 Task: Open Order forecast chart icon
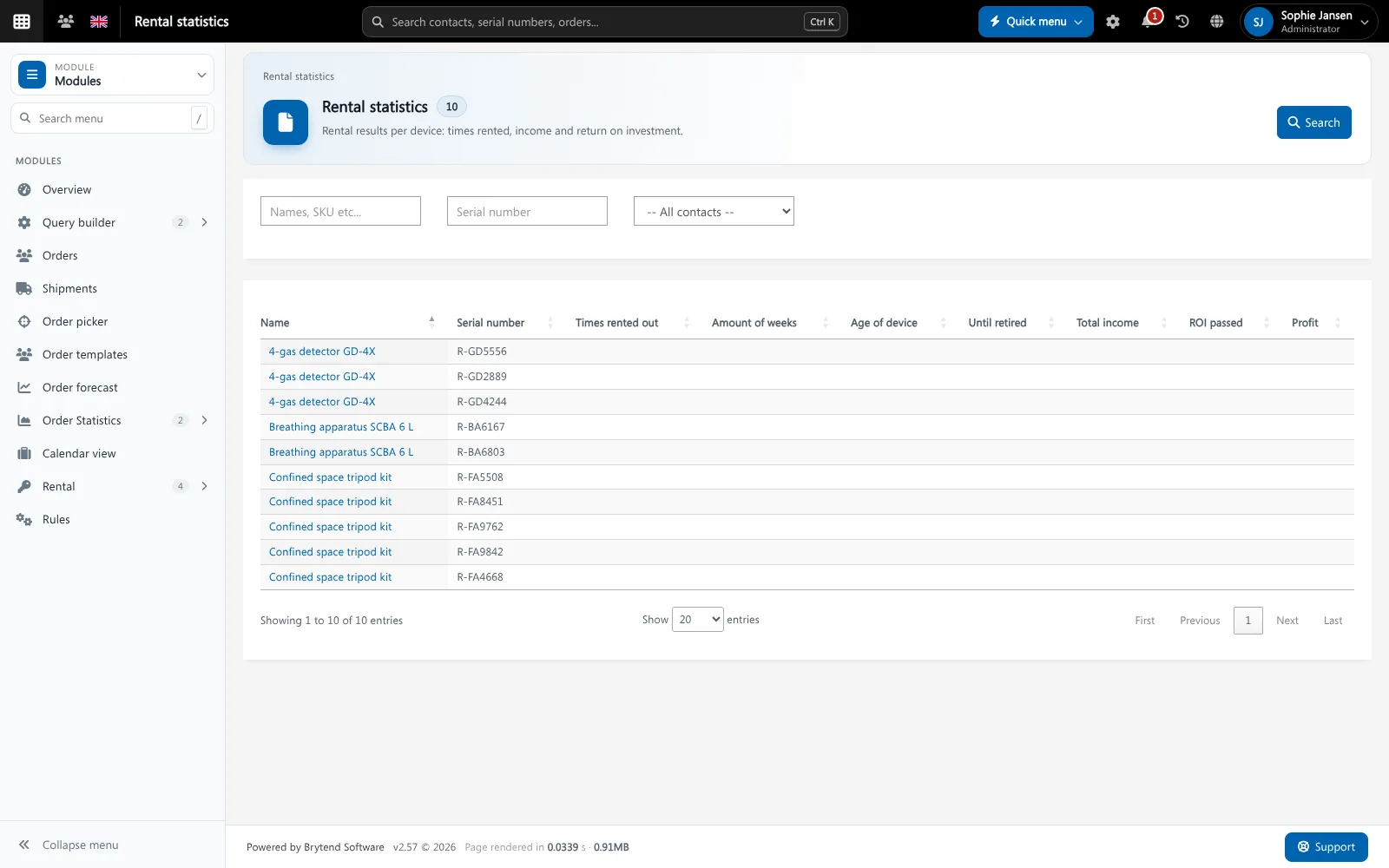[24, 387]
